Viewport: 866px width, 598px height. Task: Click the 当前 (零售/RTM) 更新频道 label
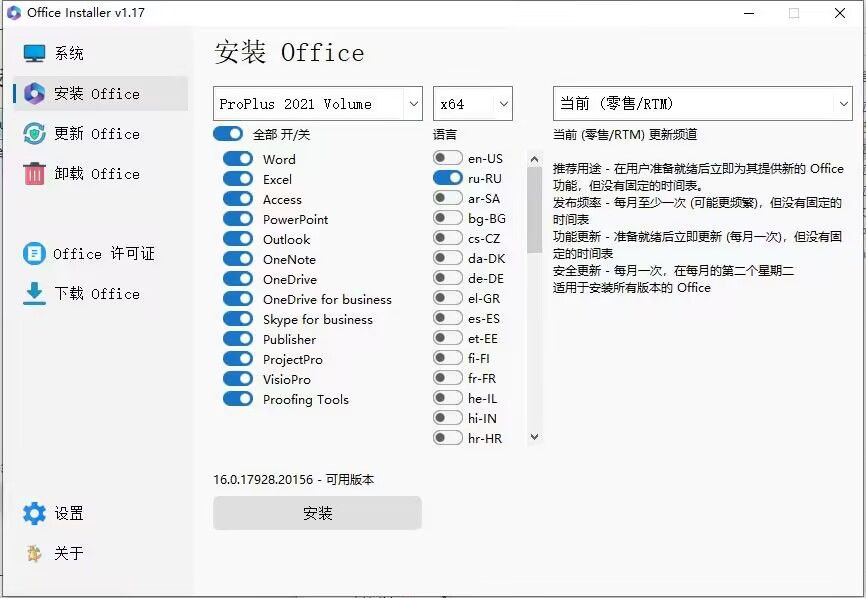click(x=625, y=134)
